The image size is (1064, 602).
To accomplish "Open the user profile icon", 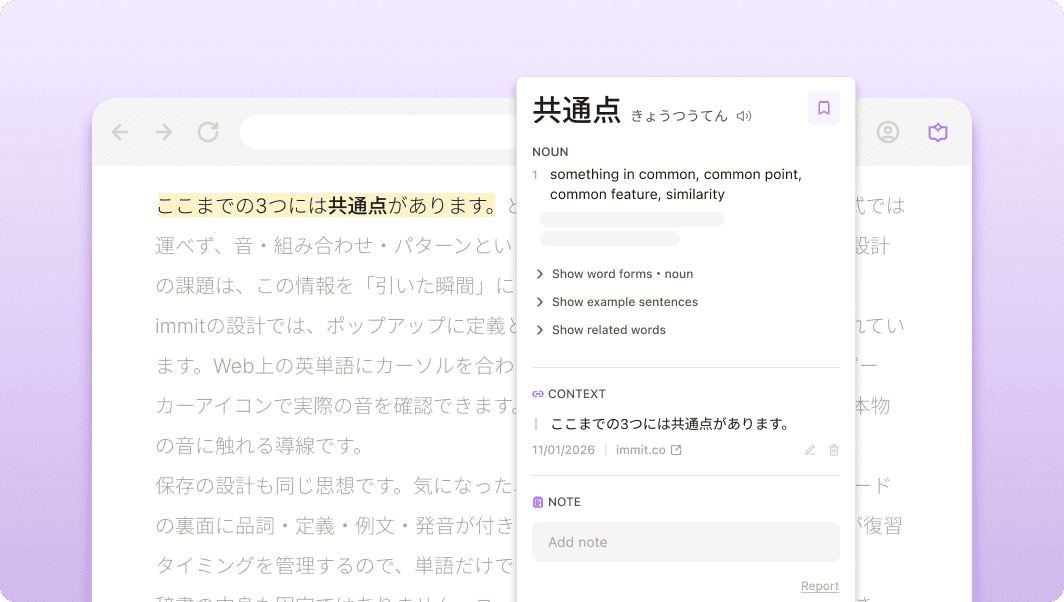I will click(888, 132).
